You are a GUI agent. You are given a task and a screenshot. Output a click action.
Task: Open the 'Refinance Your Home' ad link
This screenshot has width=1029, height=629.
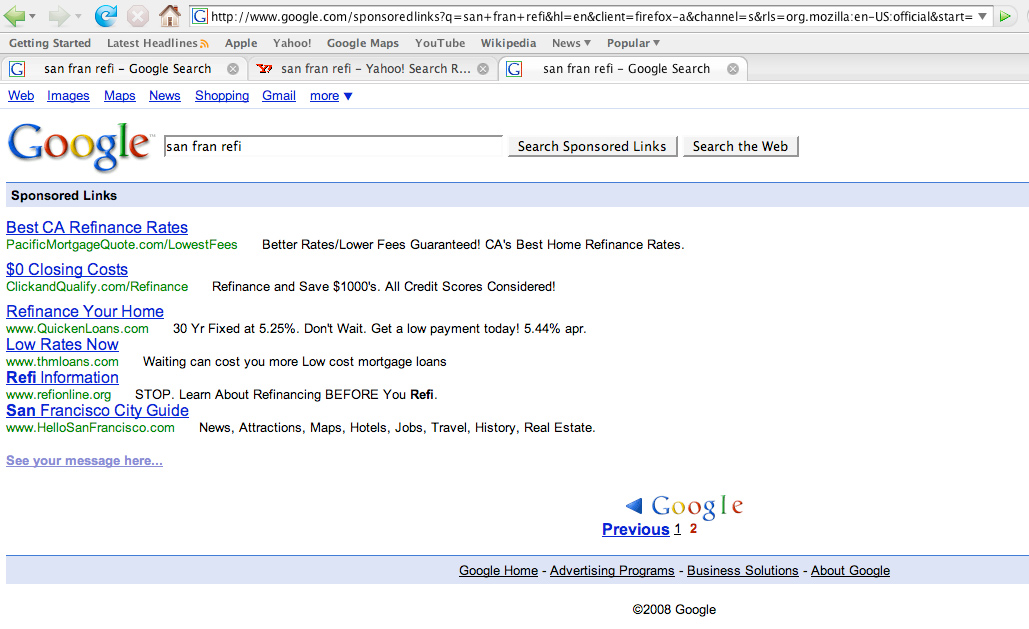pyautogui.click(x=85, y=311)
